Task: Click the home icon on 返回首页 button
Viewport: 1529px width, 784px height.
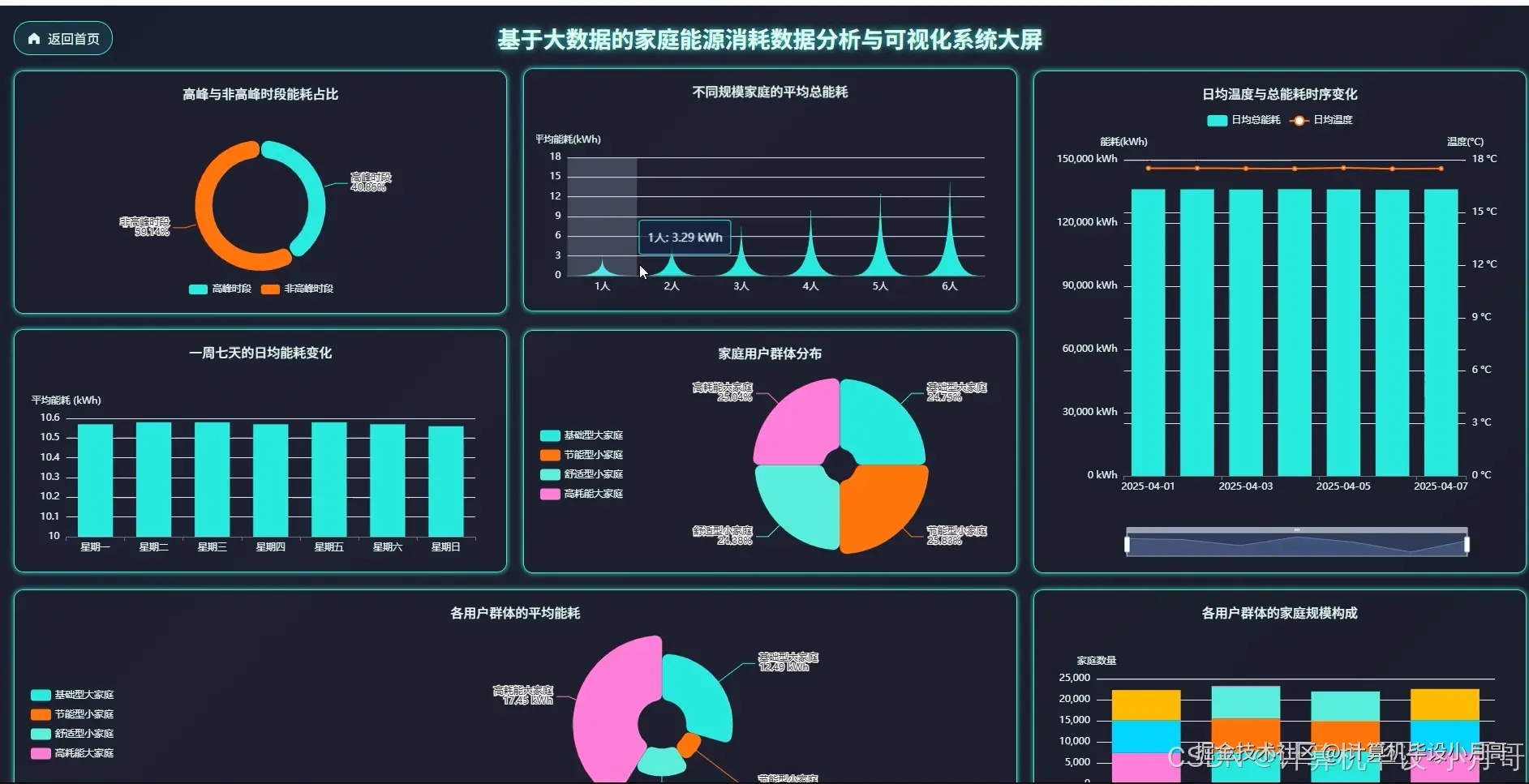Action: click(x=33, y=37)
